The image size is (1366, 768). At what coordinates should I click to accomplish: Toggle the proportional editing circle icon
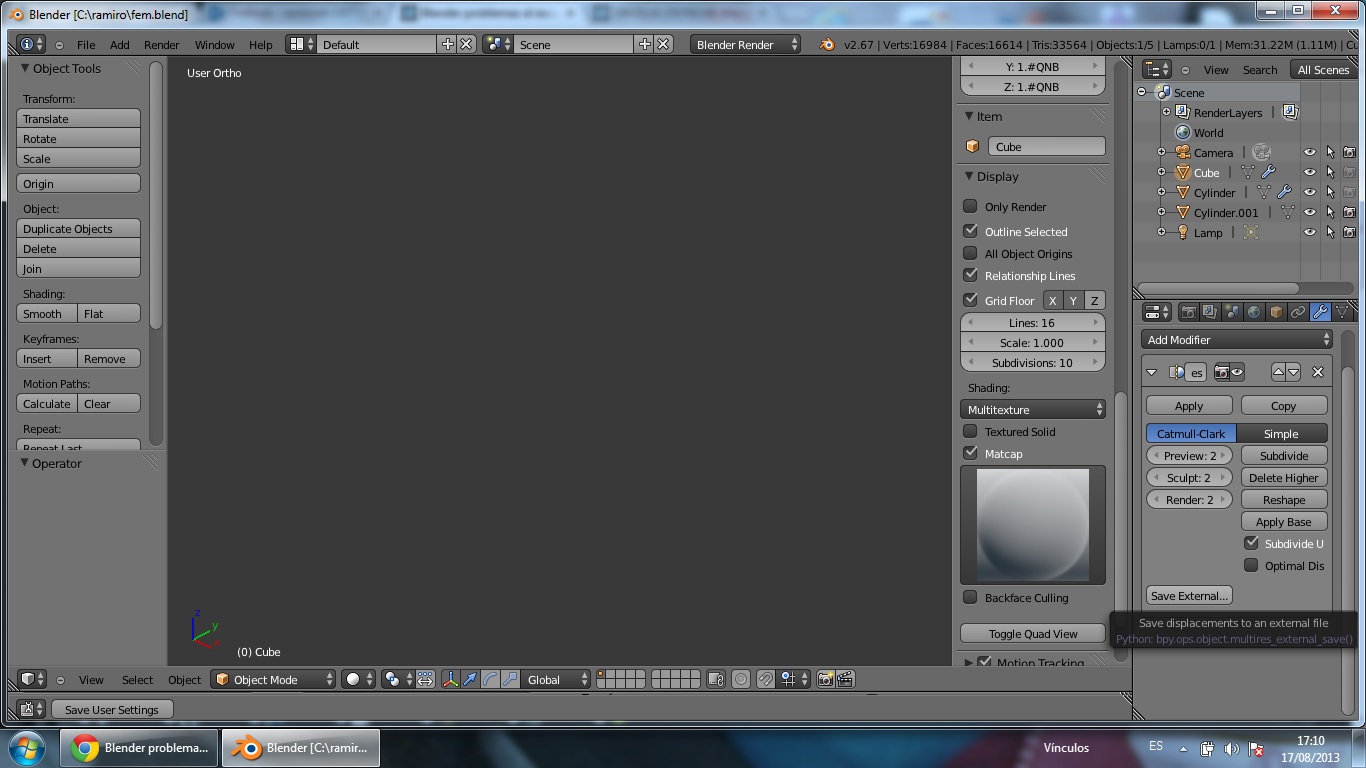[x=741, y=679]
